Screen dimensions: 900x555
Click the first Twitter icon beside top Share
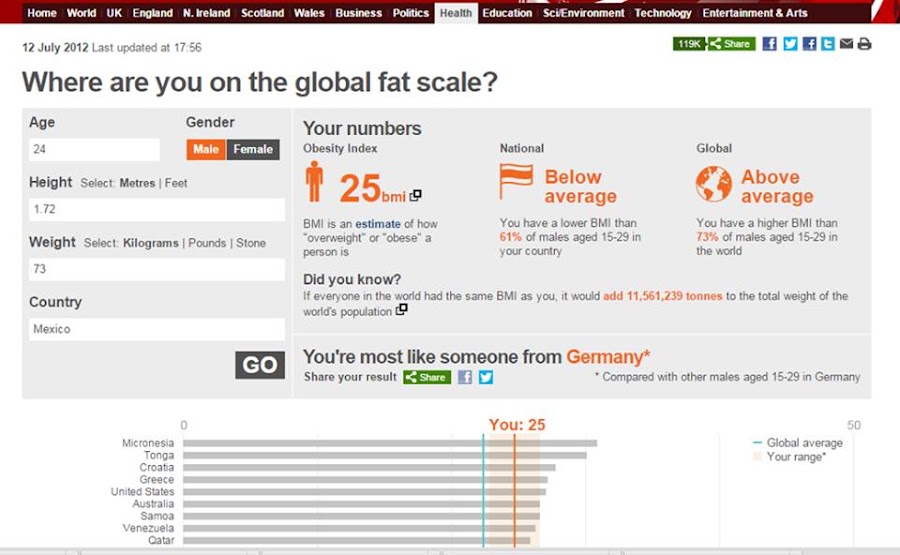790,44
